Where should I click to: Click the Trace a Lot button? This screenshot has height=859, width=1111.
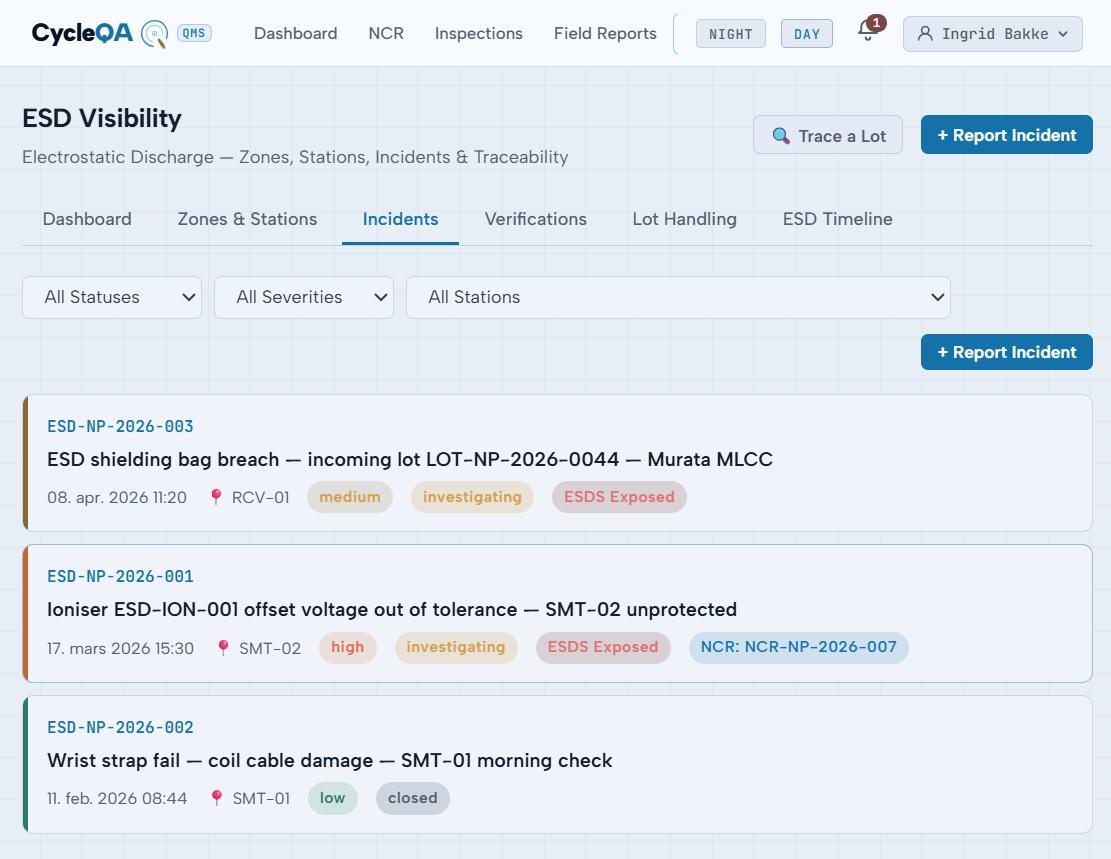tap(828, 135)
